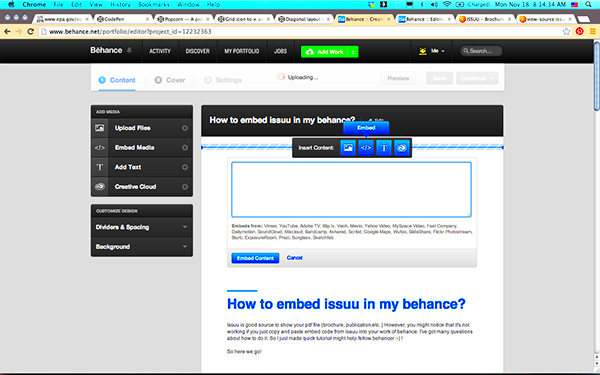Reload the page with refresh icon

tap(31, 31)
